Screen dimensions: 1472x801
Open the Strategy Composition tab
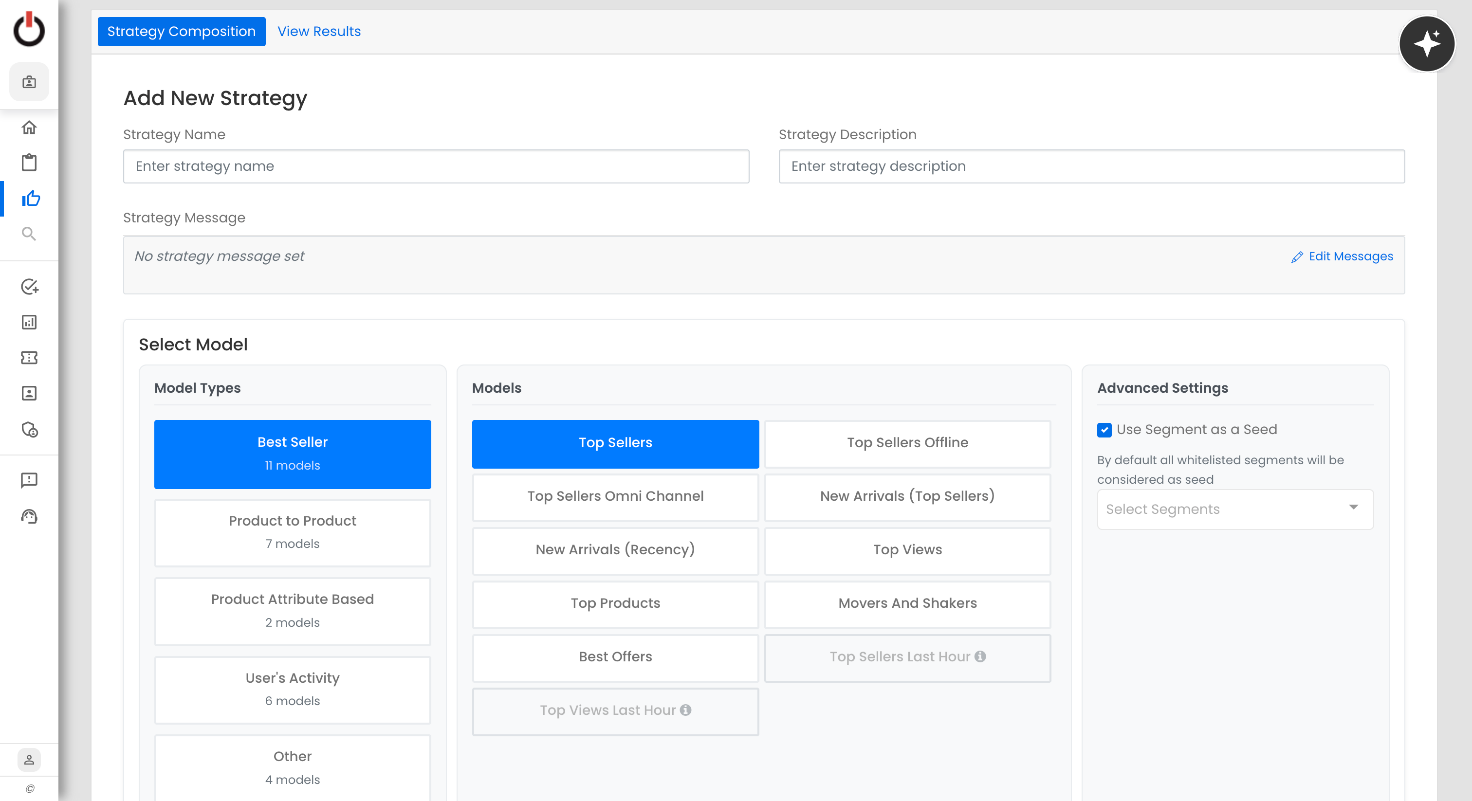click(182, 32)
